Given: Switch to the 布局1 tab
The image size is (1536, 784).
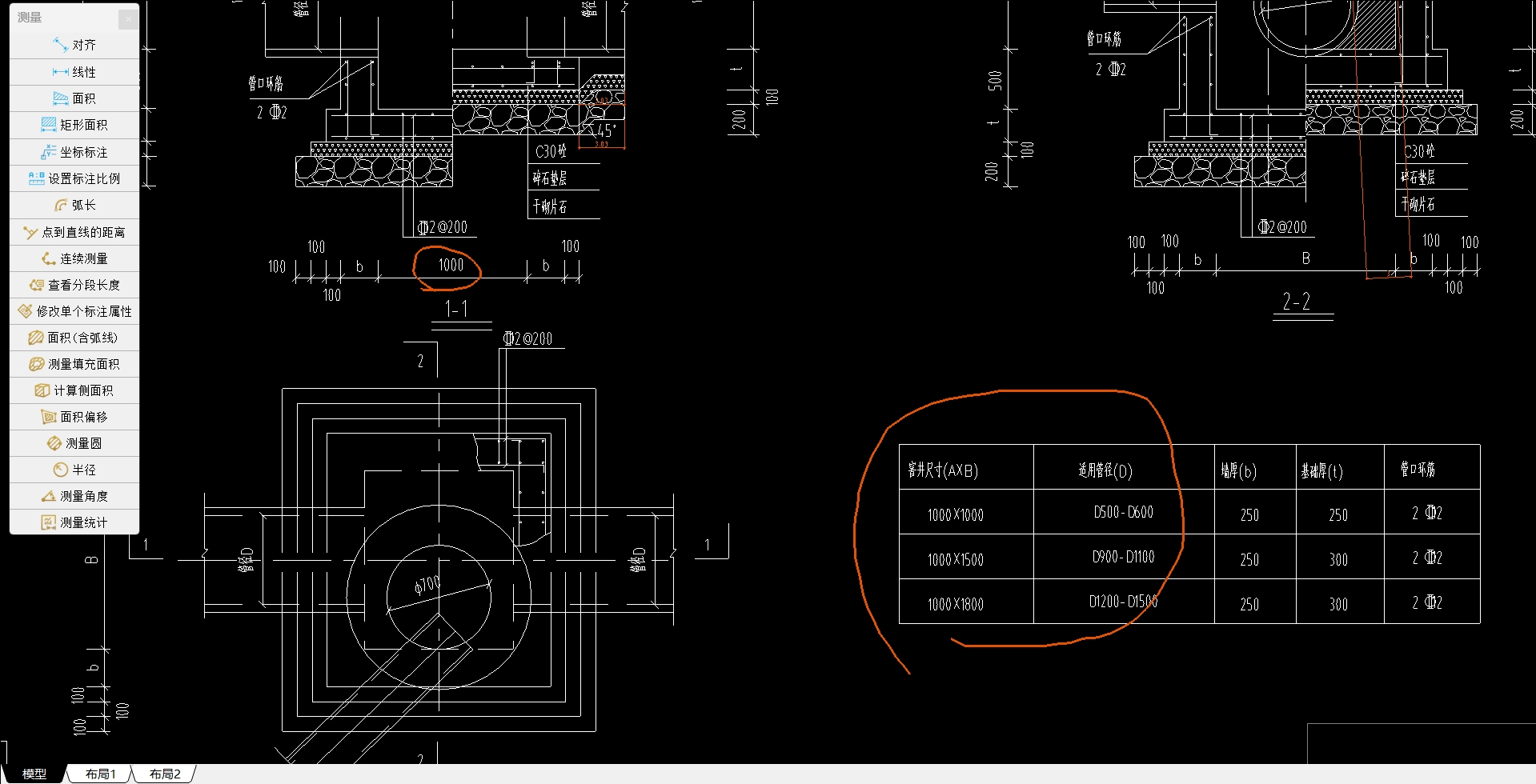Looking at the screenshot, I should coord(101,774).
